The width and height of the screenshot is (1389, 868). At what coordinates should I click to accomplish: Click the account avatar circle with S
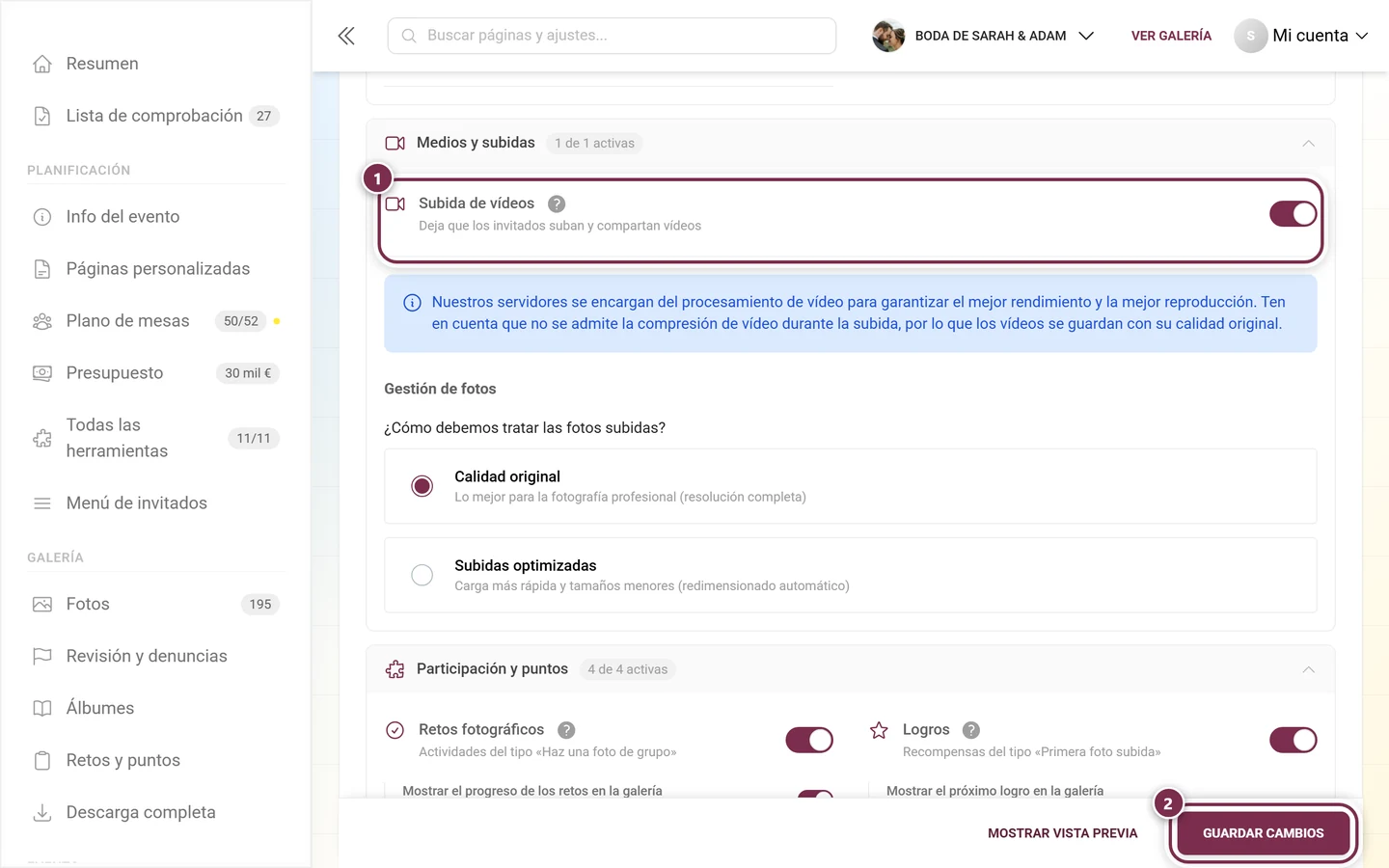click(1250, 36)
